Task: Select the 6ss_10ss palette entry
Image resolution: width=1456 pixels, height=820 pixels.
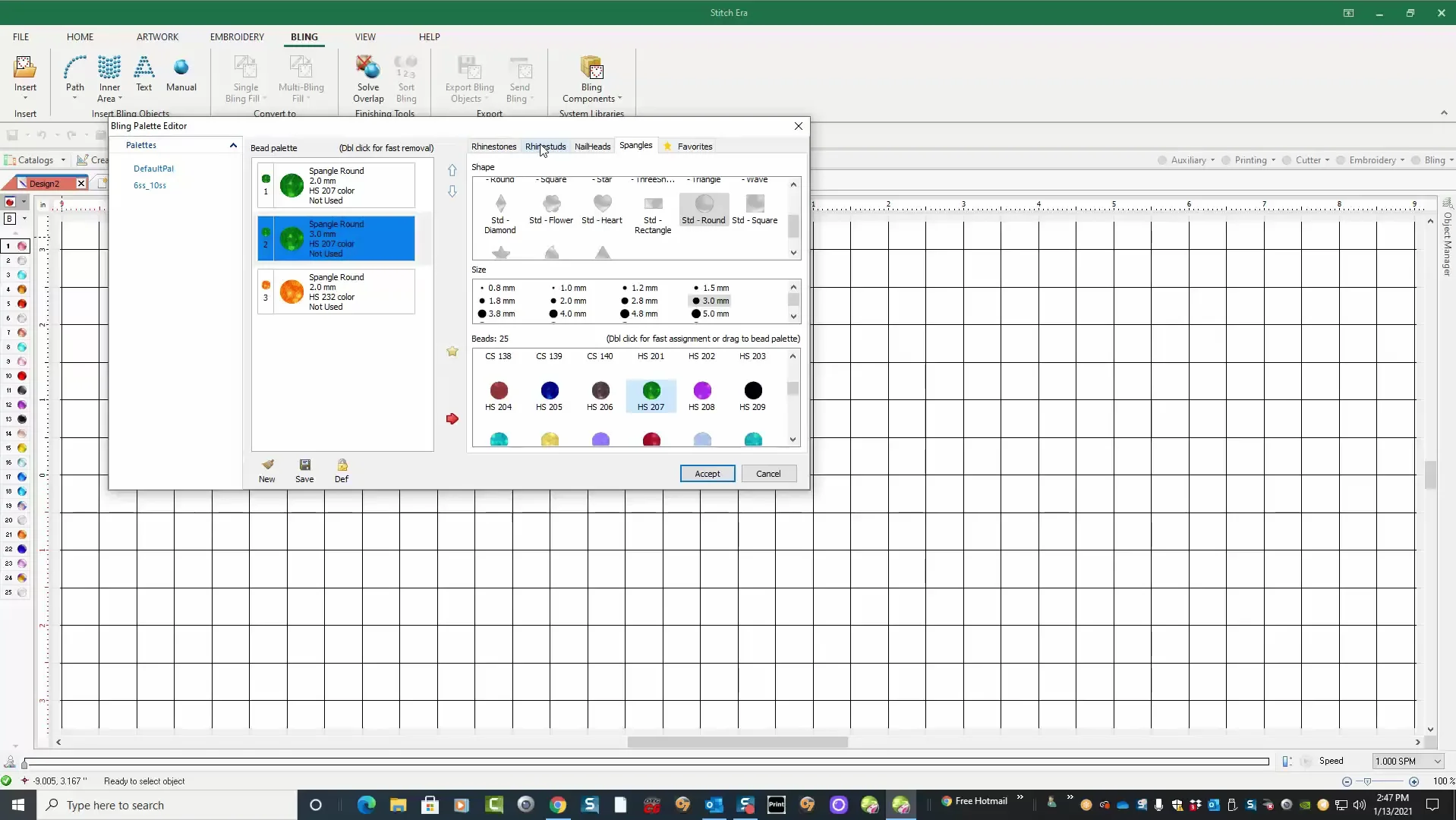Action: [x=150, y=185]
